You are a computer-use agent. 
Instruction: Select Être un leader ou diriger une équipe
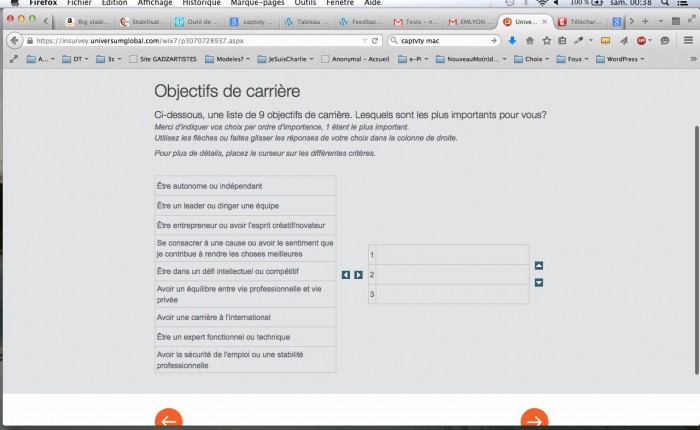coord(245,205)
